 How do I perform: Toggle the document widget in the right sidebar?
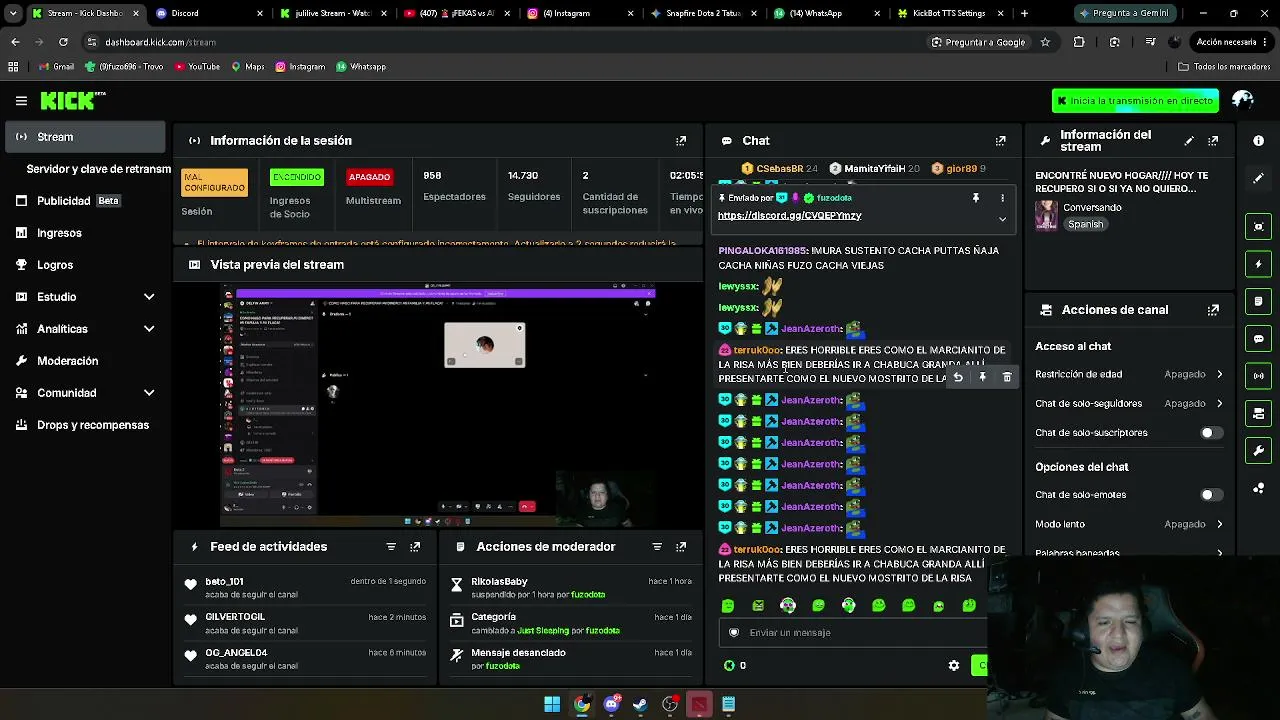coord(1259,301)
